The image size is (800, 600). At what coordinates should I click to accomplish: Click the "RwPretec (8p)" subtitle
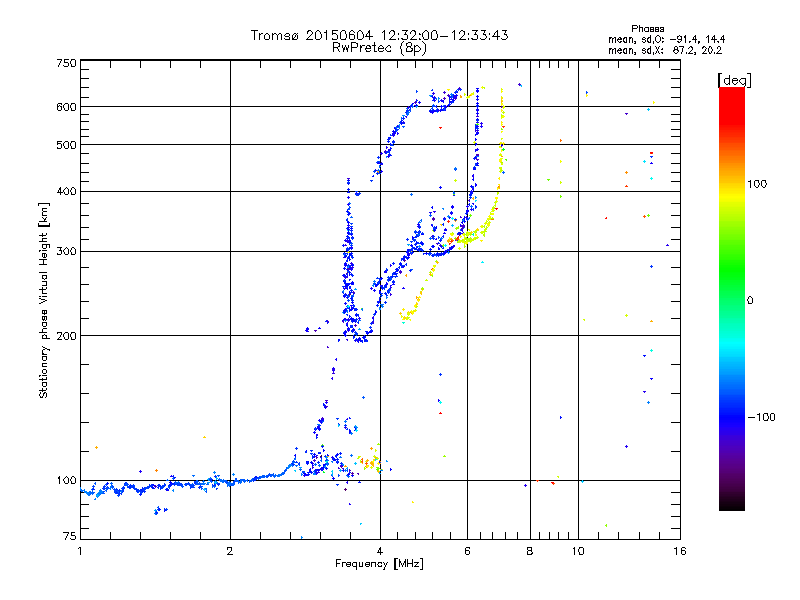click(379, 47)
